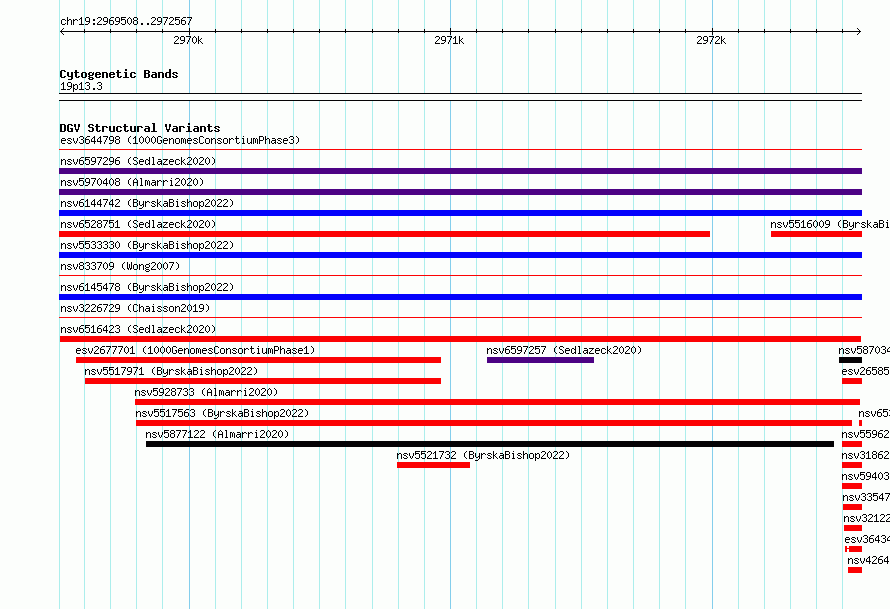Open variant label nsv5533330 (ByrskaBishop2022)
Image resolution: width=890 pixels, height=609 pixels.
[147, 245]
